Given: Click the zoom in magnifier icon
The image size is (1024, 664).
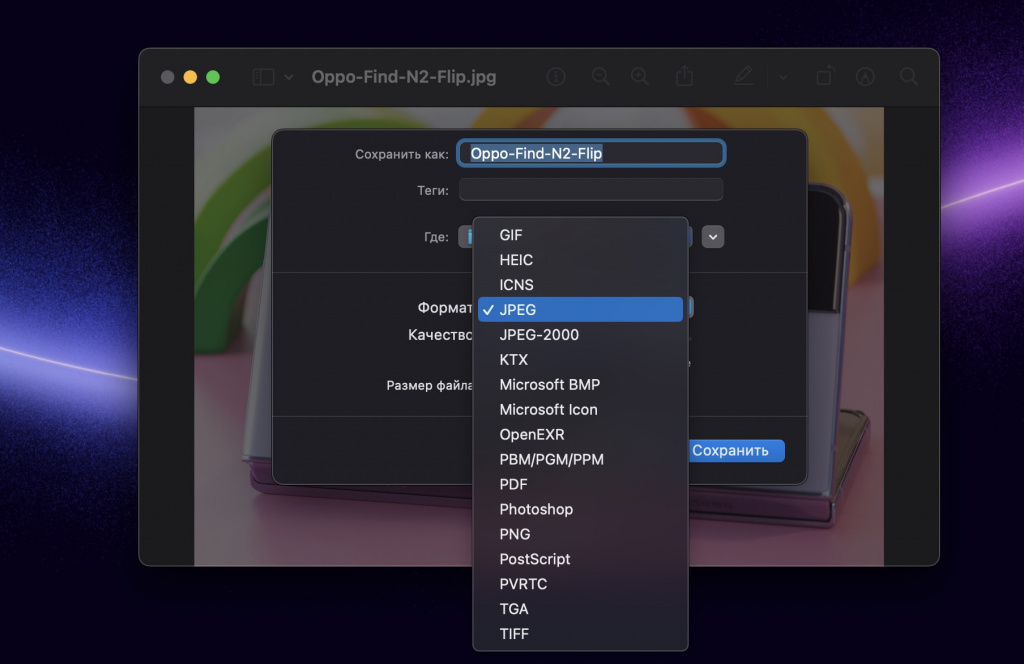Looking at the screenshot, I should pyautogui.click(x=640, y=77).
